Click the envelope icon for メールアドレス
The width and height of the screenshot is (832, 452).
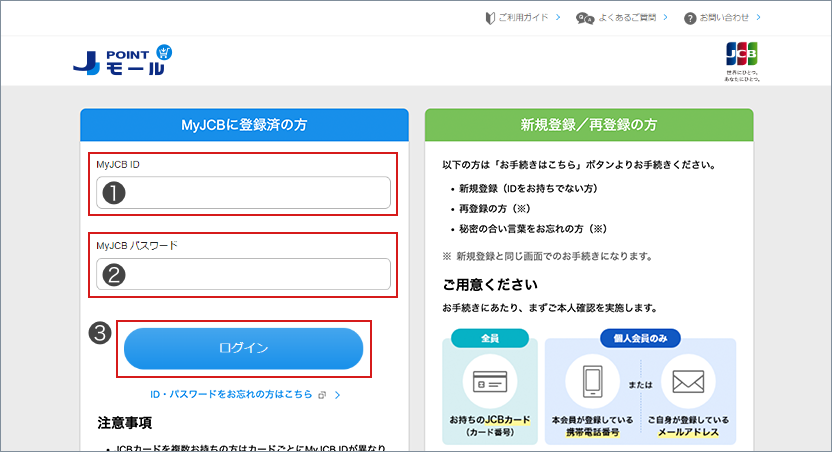688,384
